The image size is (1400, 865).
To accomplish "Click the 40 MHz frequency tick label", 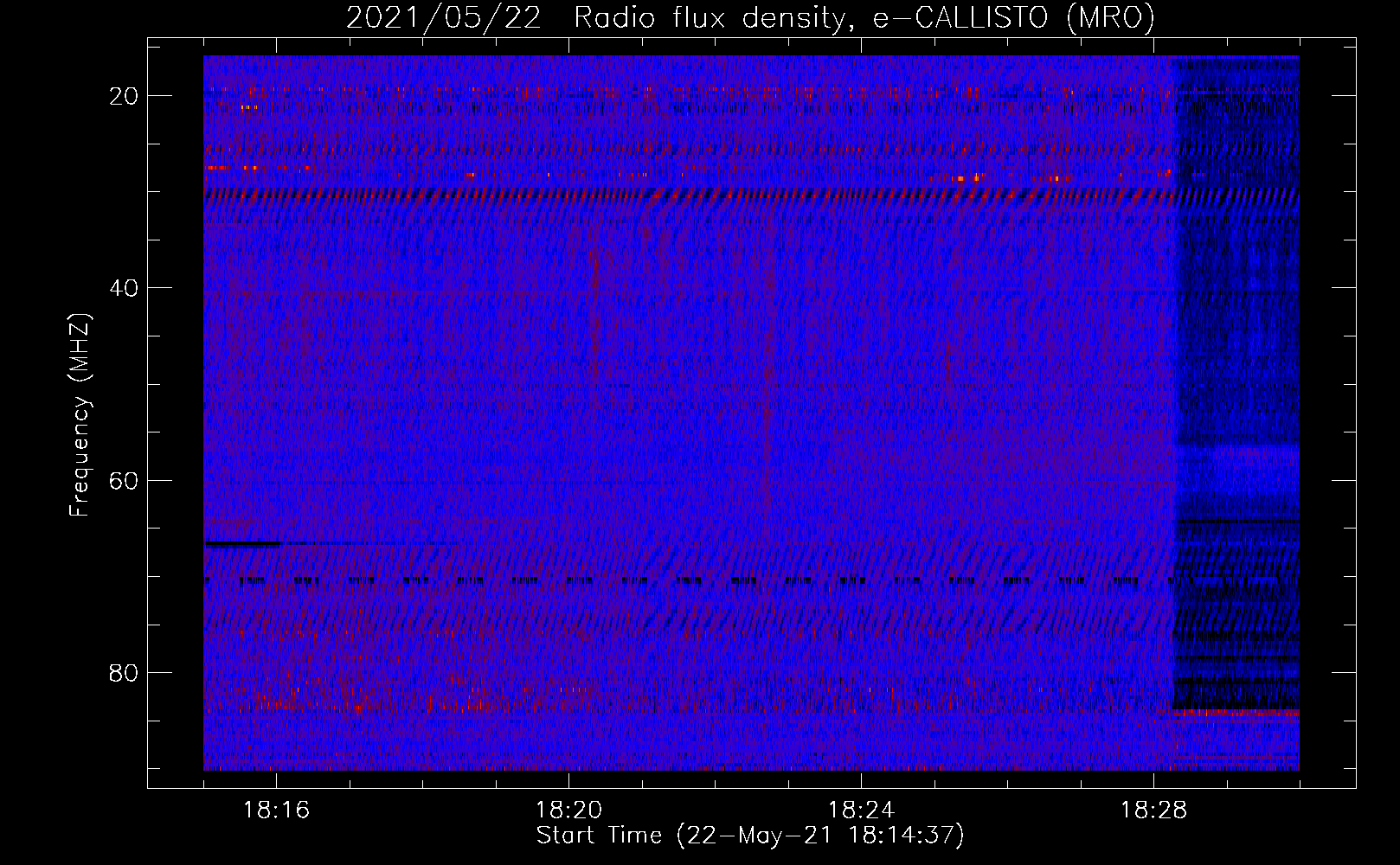I will pos(124,288).
